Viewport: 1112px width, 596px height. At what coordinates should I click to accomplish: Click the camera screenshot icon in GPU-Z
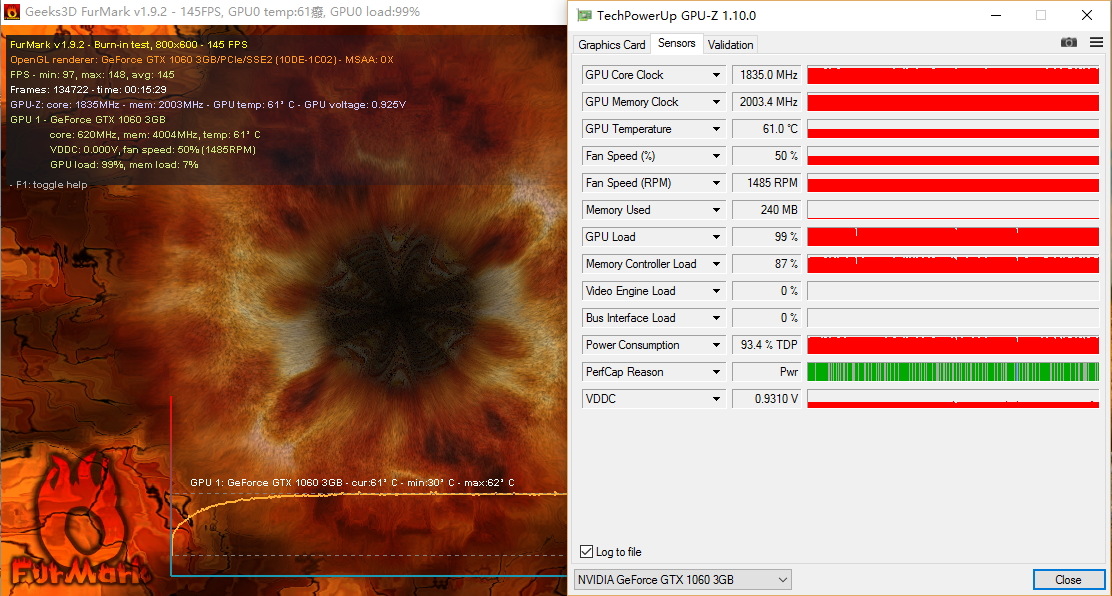(x=1069, y=42)
